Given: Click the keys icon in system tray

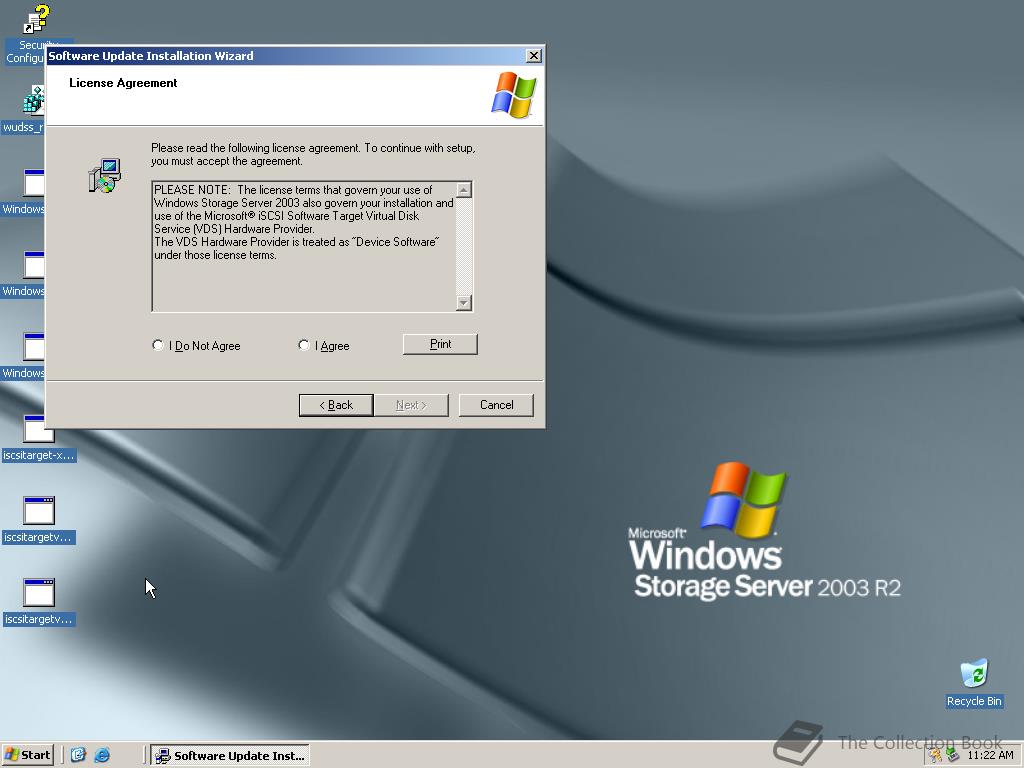Looking at the screenshot, I should [x=935, y=756].
